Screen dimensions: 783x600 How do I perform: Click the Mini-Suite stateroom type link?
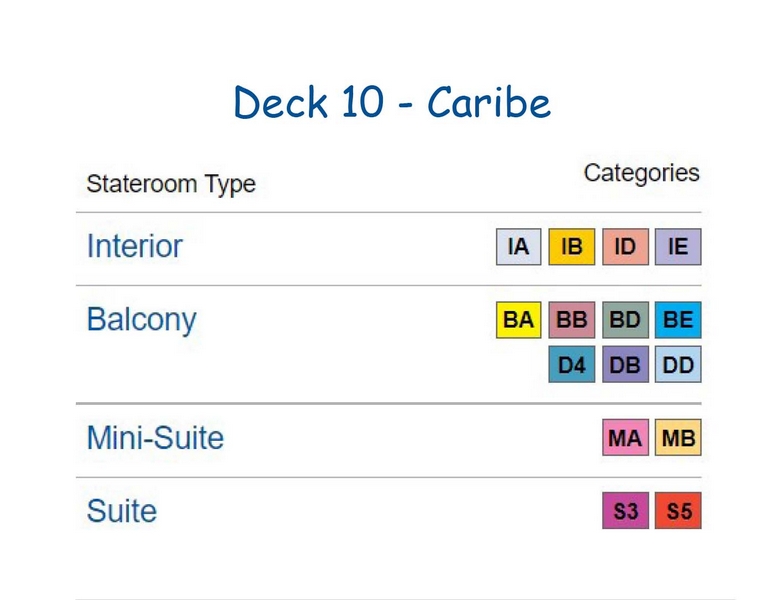pyautogui.click(x=155, y=438)
